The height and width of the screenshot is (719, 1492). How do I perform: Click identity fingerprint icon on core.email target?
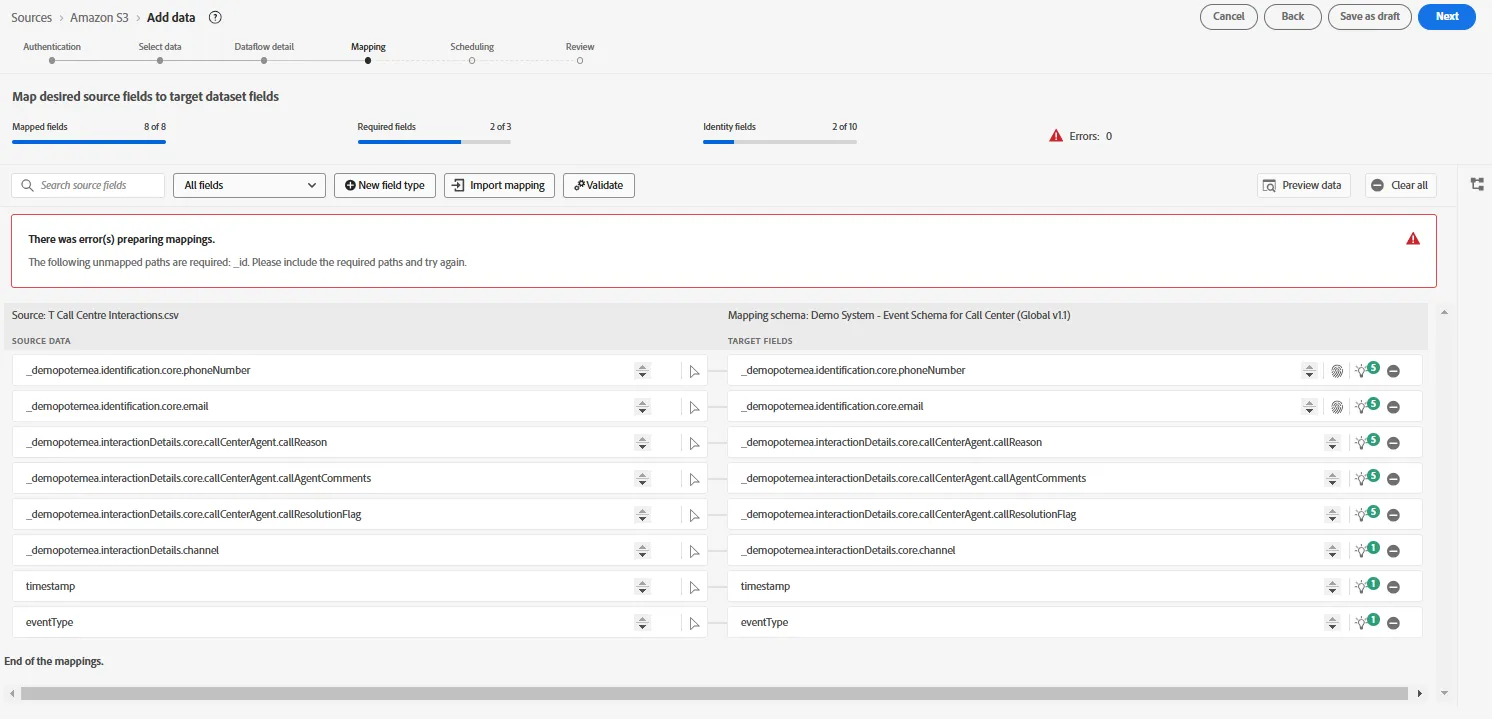tap(1337, 407)
